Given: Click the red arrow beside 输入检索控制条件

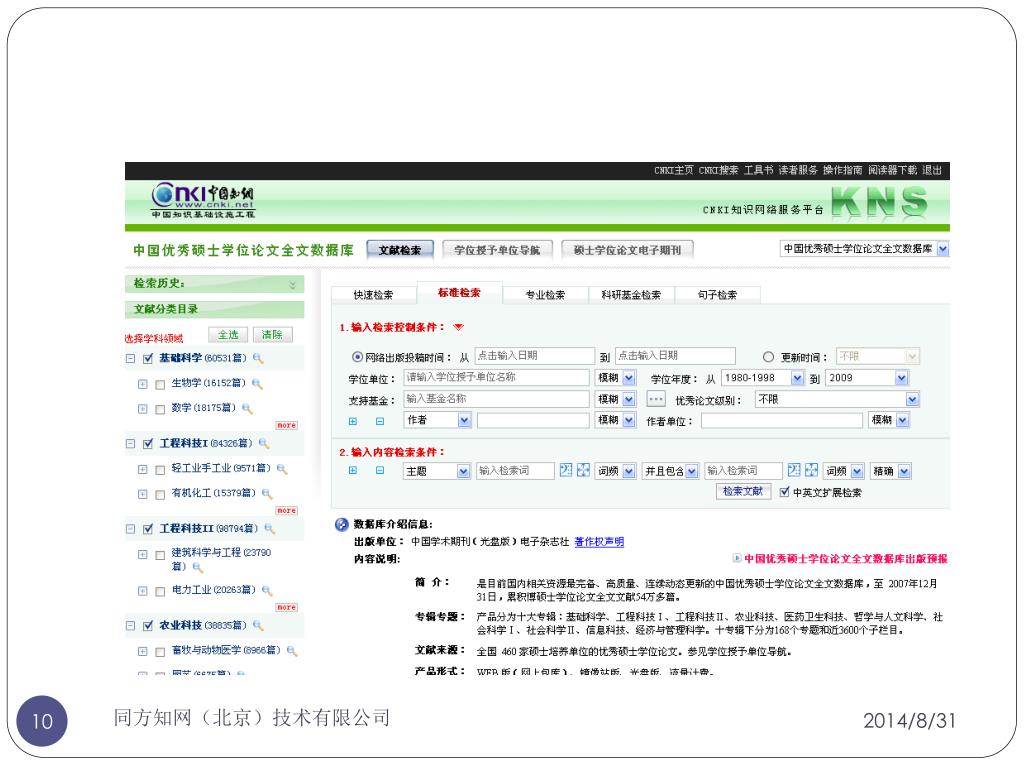Looking at the screenshot, I should click(x=458, y=327).
